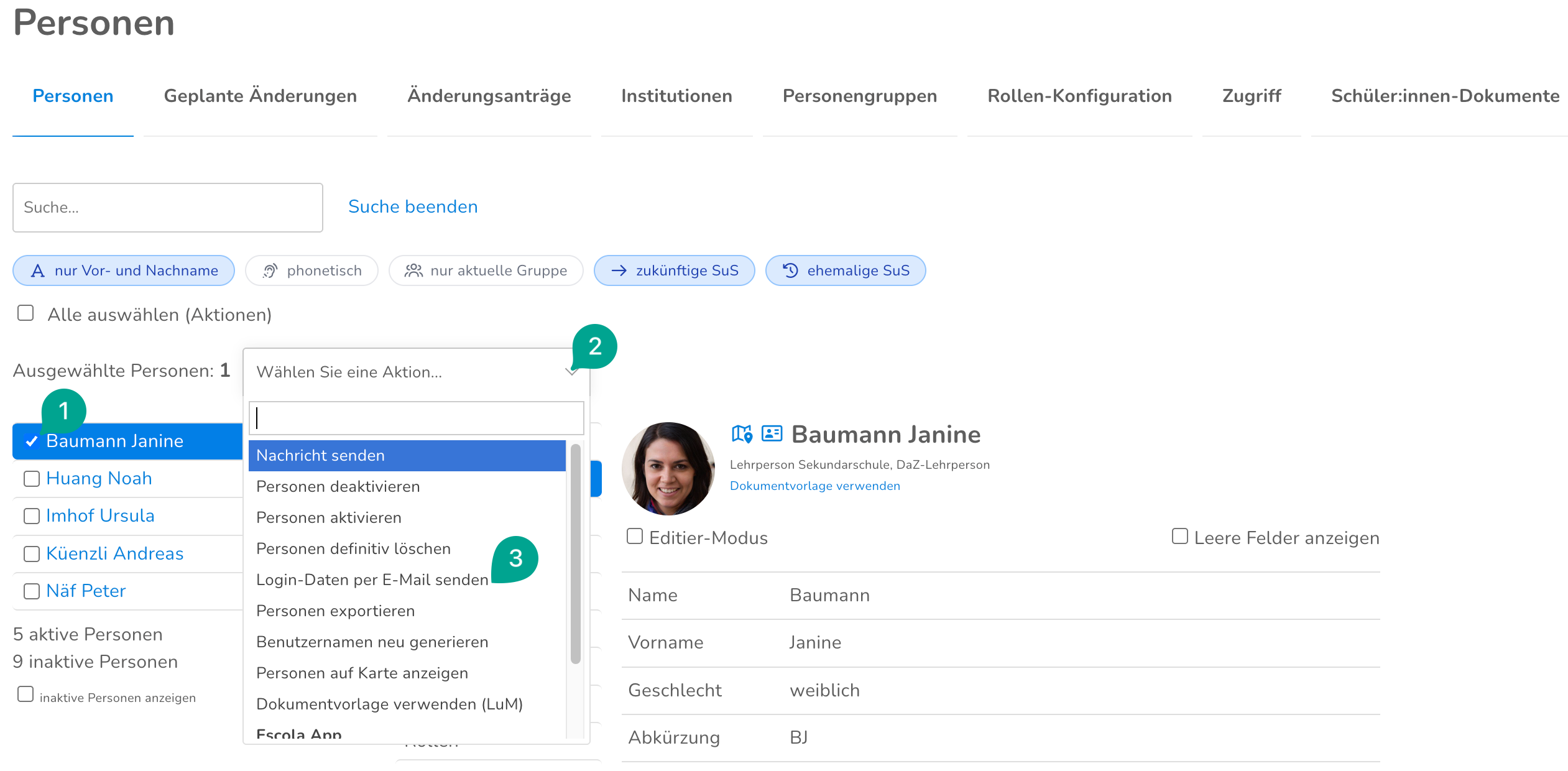Choose Personen exportieren from action list
This screenshot has height=771, width=1568.
point(335,611)
